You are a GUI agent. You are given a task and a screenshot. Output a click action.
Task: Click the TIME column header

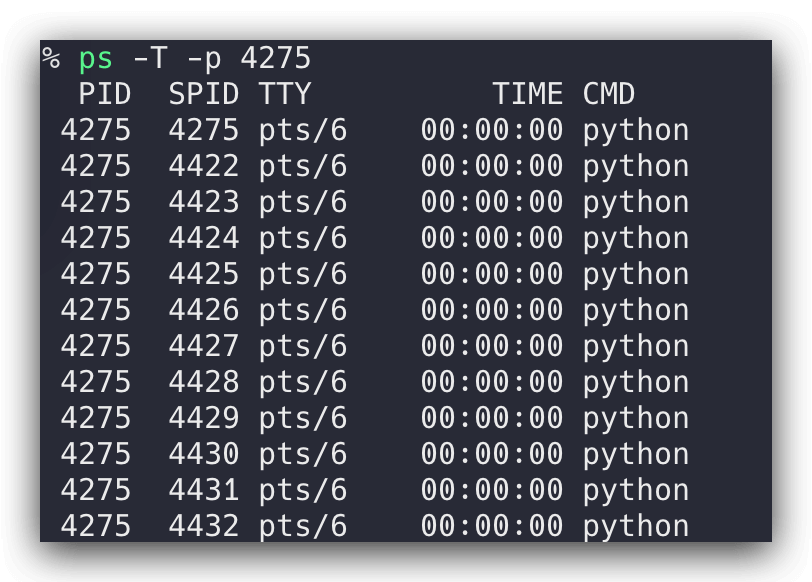click(527, 95)
